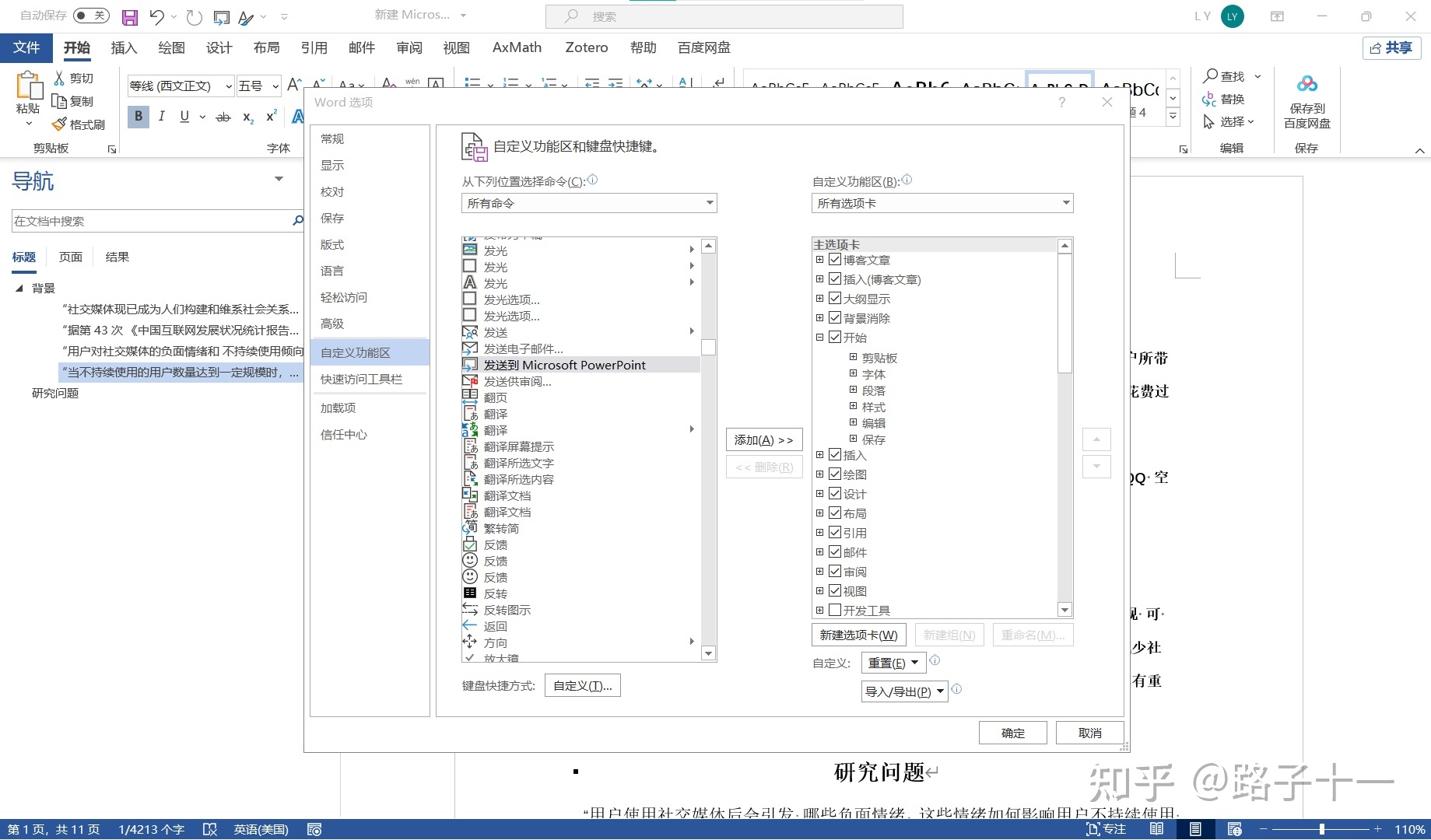Click the Save icon in title bar
The width and height of the screenshot is (1431, 840).
tap(130, 16)
